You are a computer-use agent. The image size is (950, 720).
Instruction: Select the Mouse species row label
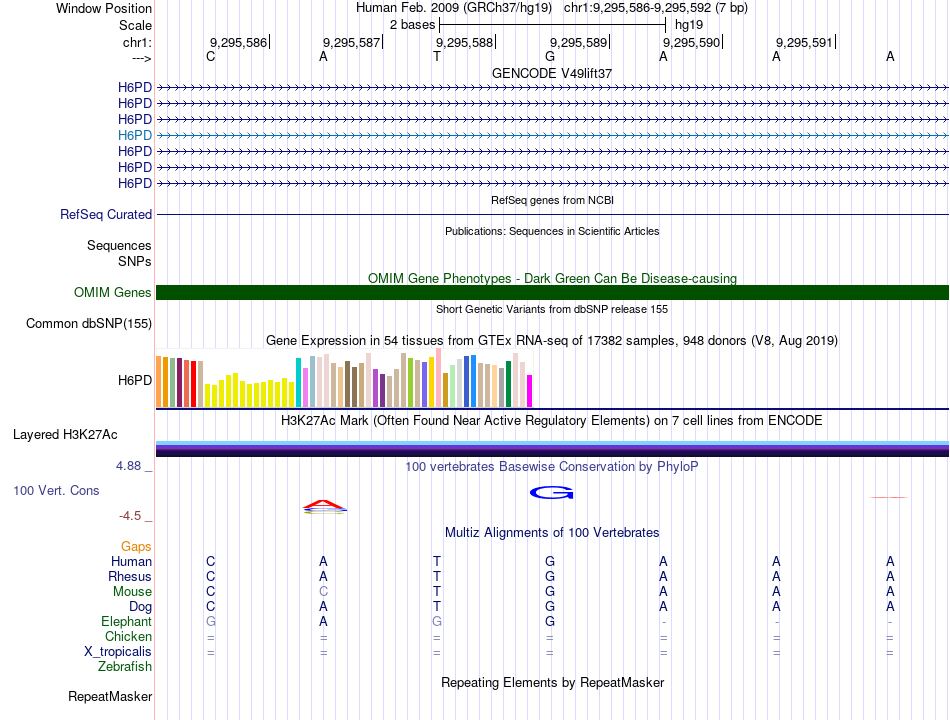click(132, 592)
